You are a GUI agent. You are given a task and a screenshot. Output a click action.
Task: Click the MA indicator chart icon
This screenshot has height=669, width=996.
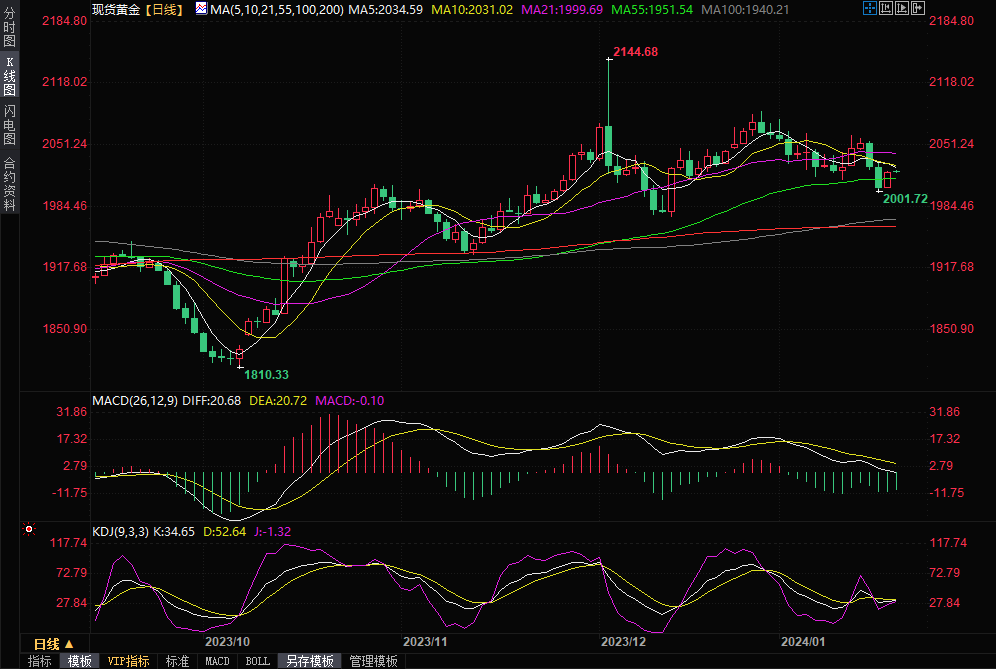point(201,9)
